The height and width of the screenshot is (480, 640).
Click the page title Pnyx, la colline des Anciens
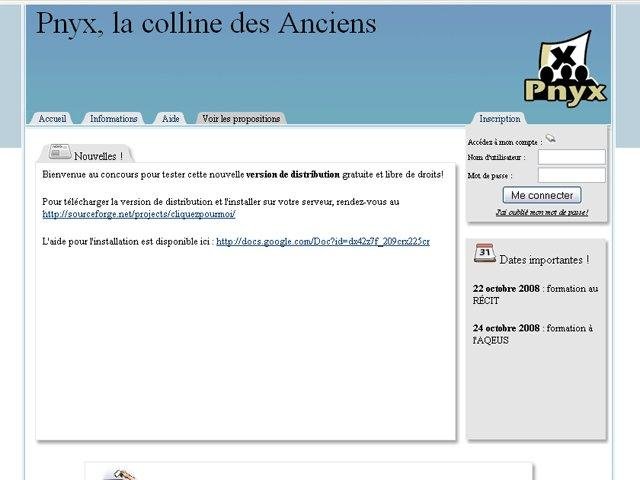point(206,23)
